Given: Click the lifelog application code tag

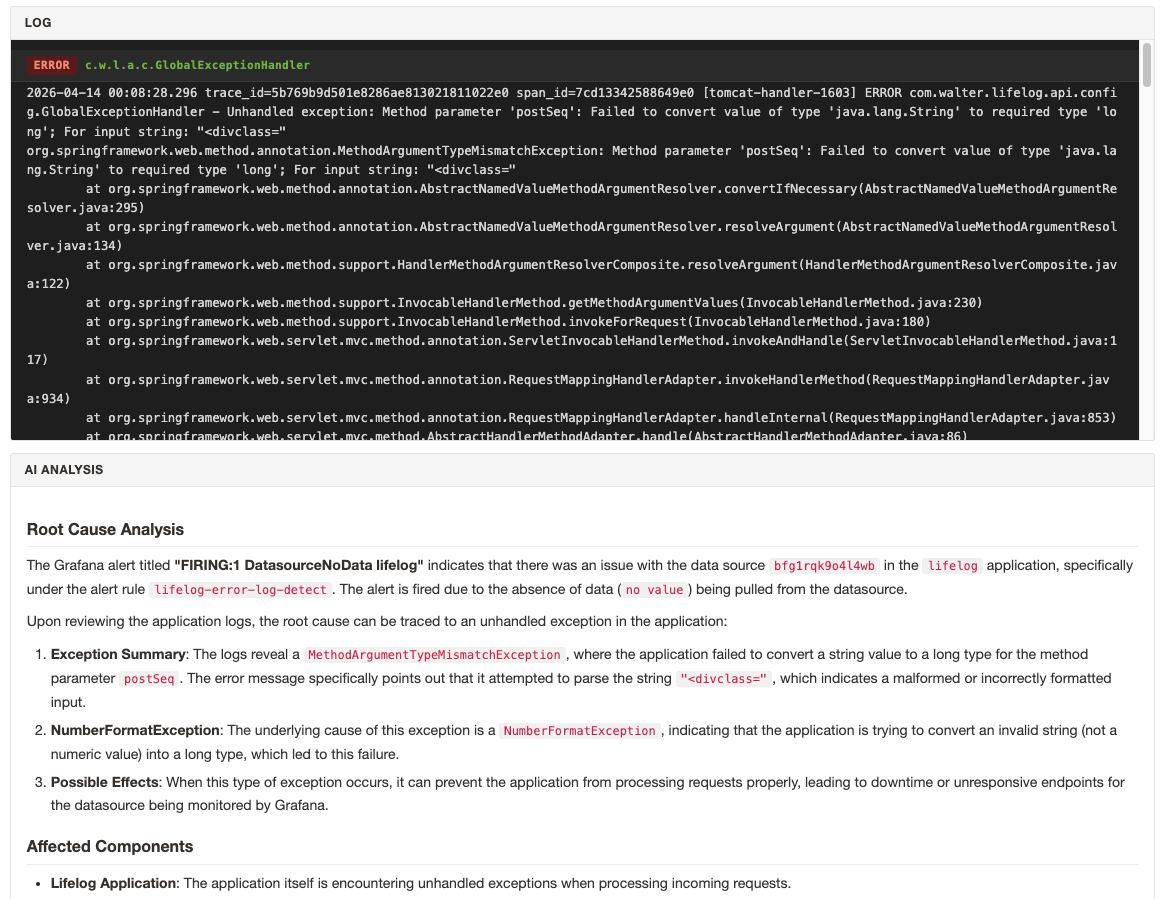Looking at the screenshot, I should pos(953,565).
